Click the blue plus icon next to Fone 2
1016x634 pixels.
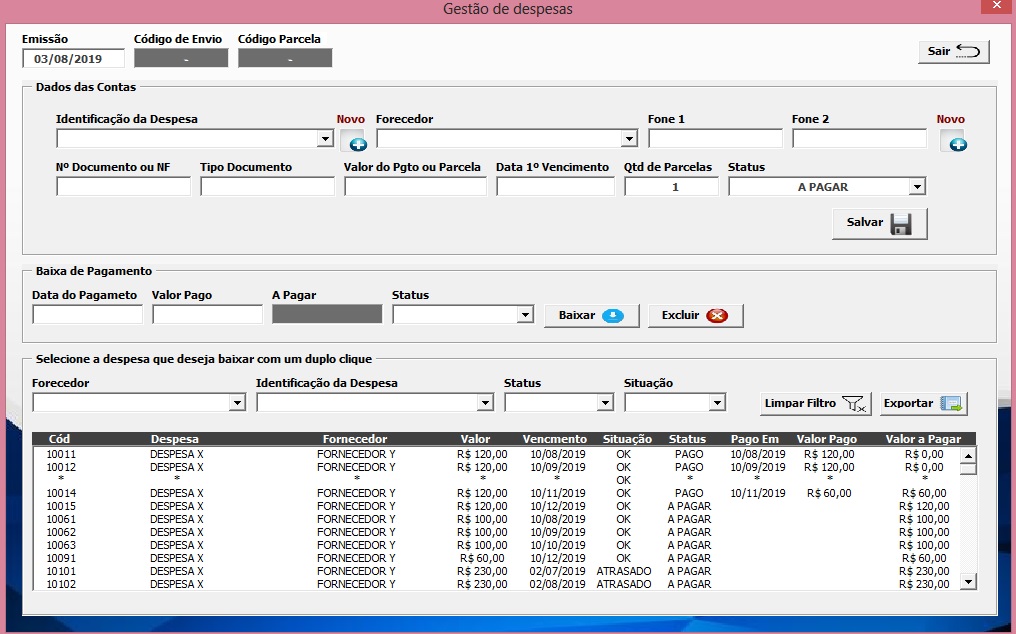954,141
